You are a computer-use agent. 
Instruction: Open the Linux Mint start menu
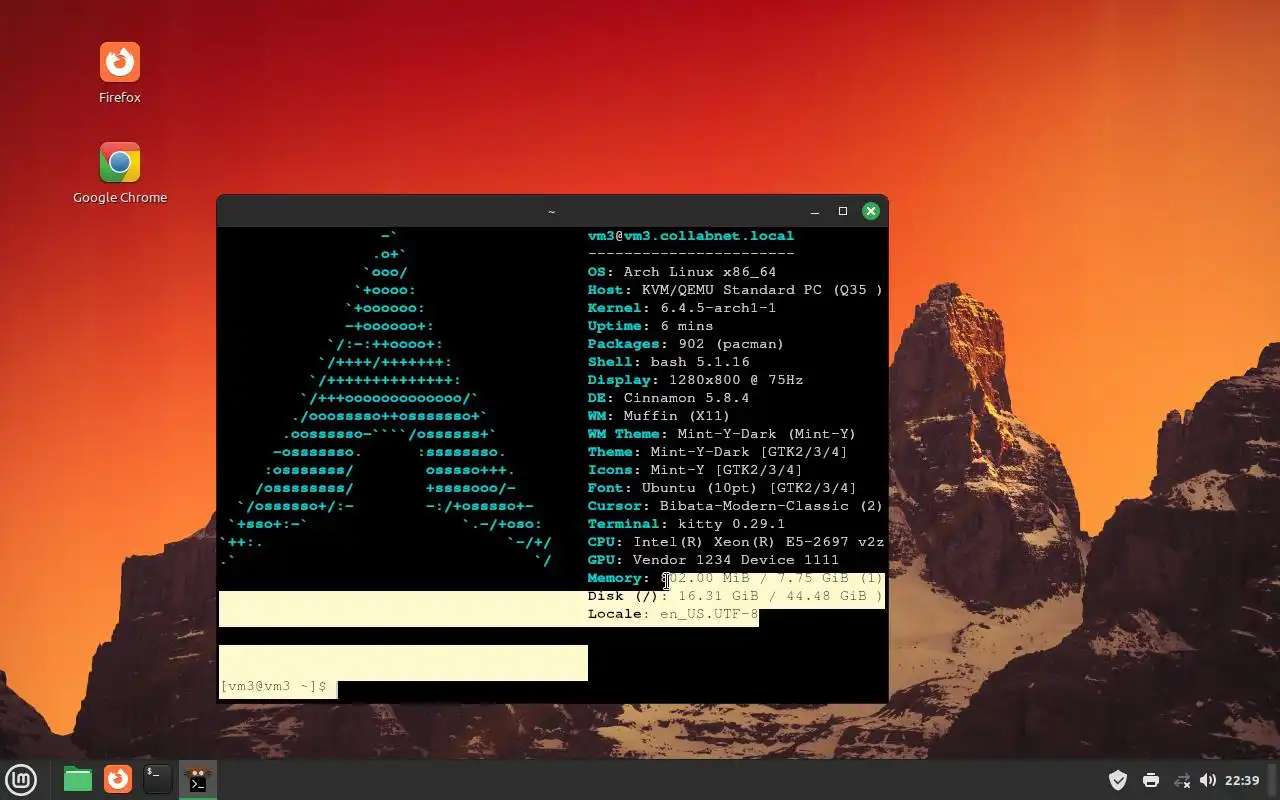21,779
